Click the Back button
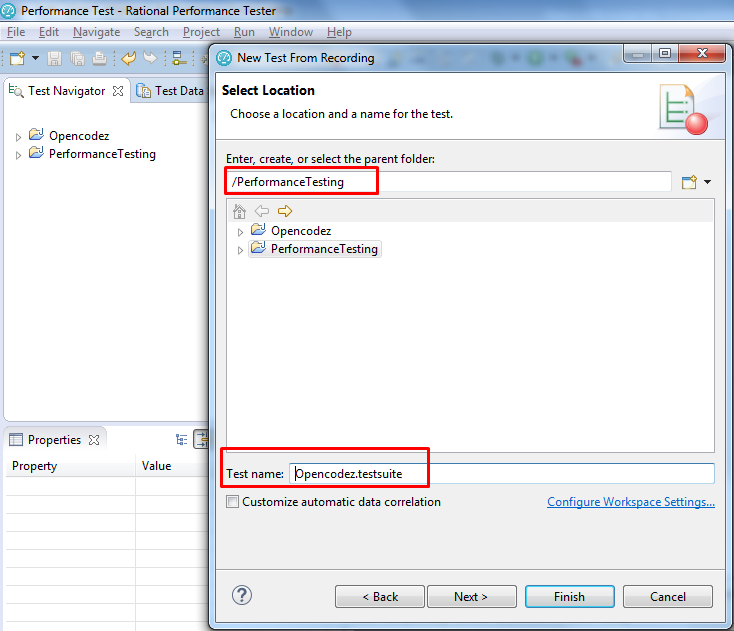The image size is (734, 631). (380, 596)
